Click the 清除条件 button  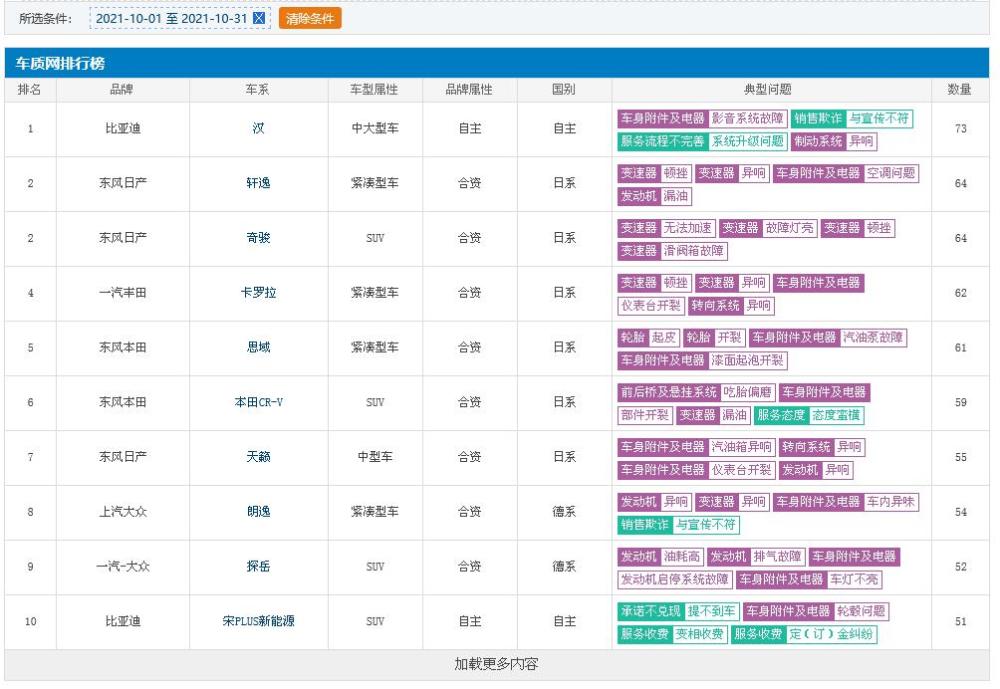coord(310,19)
